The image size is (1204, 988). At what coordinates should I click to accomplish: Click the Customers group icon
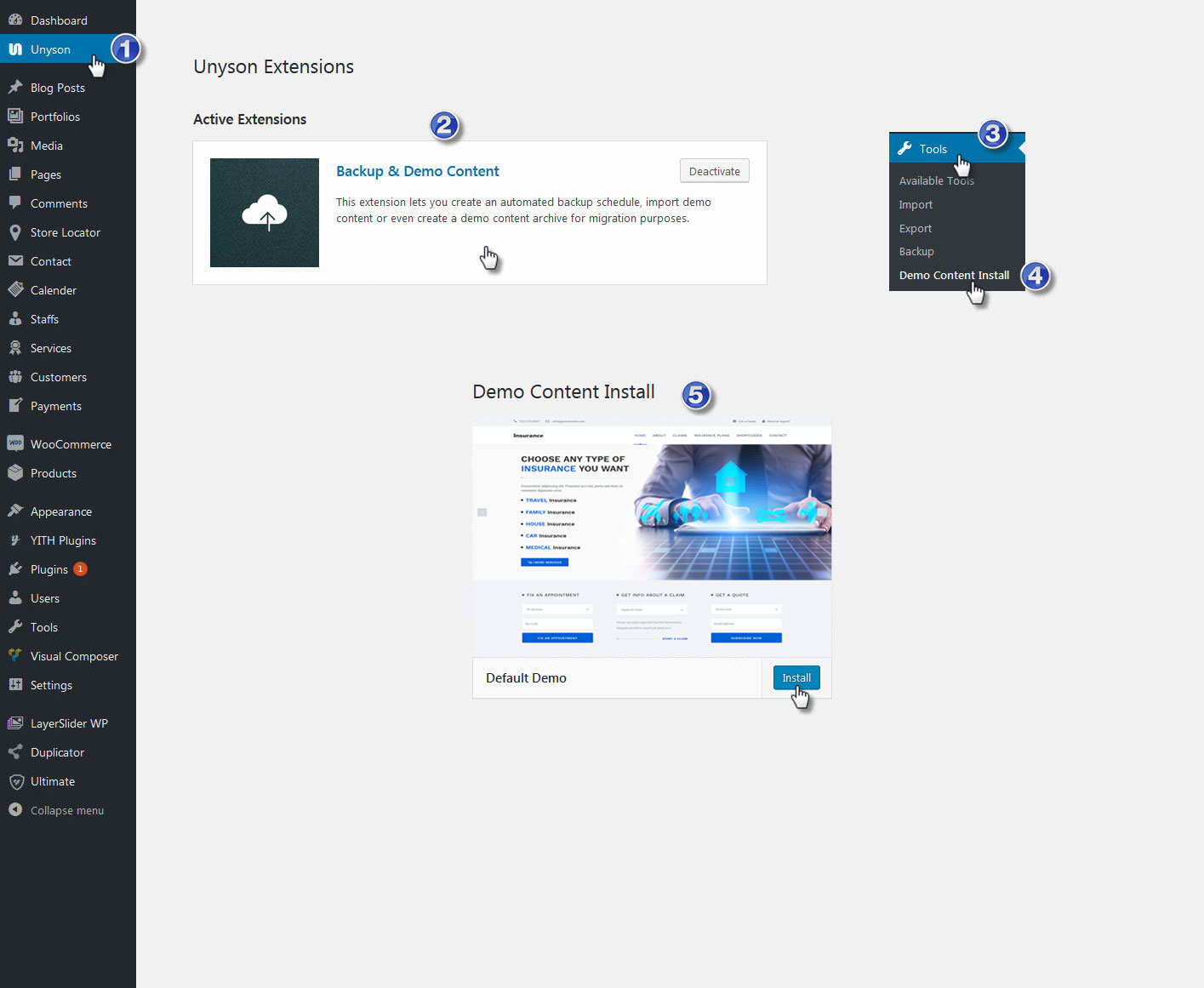point(15,377)
